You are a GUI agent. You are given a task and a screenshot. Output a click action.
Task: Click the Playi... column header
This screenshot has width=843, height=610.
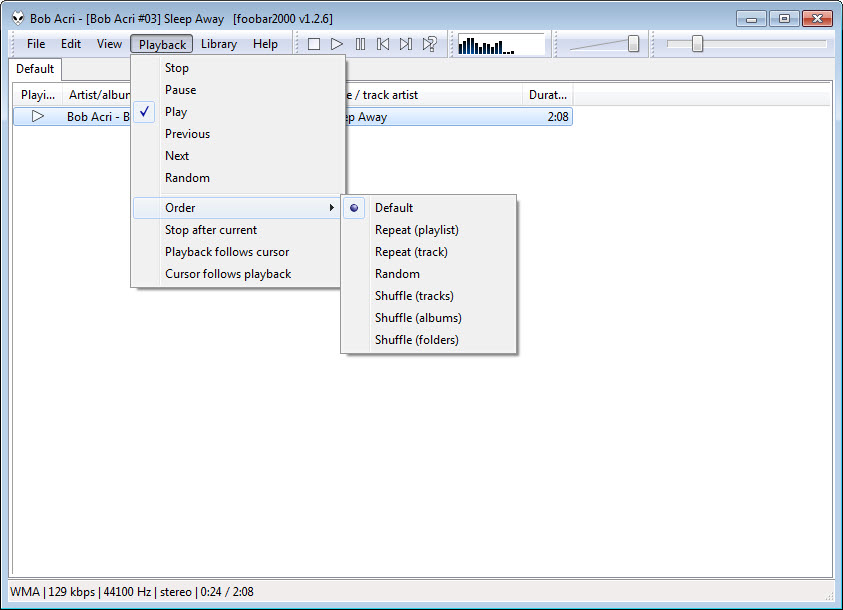coord(38,95)
